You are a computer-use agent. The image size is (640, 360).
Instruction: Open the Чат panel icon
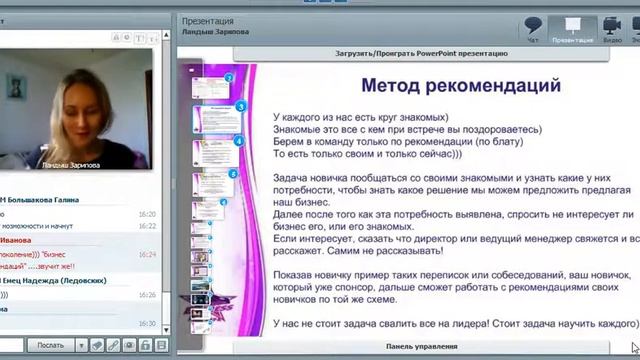click(533, 29)
